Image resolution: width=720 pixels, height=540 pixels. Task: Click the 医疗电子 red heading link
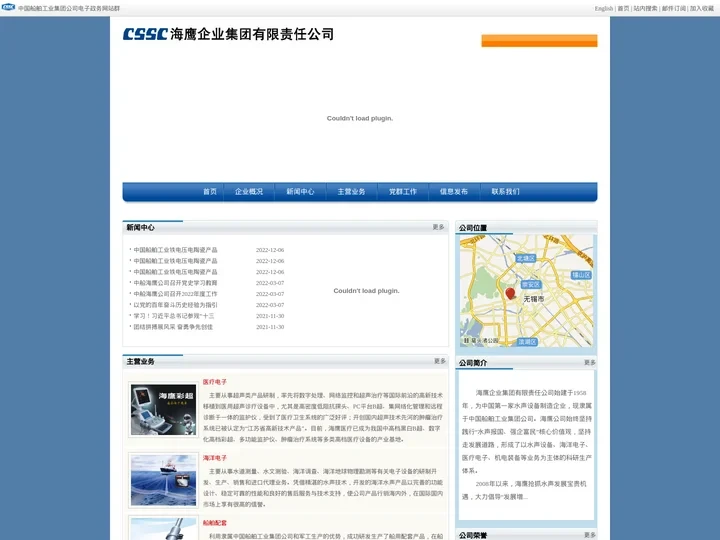point(214,382)
